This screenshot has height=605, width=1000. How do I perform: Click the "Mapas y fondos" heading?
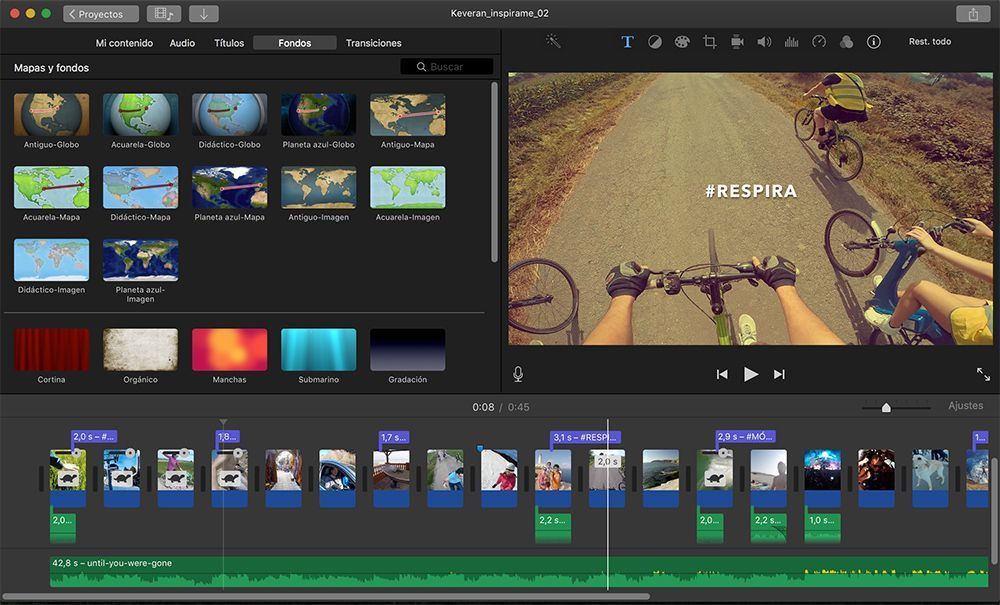pos(52,68)
